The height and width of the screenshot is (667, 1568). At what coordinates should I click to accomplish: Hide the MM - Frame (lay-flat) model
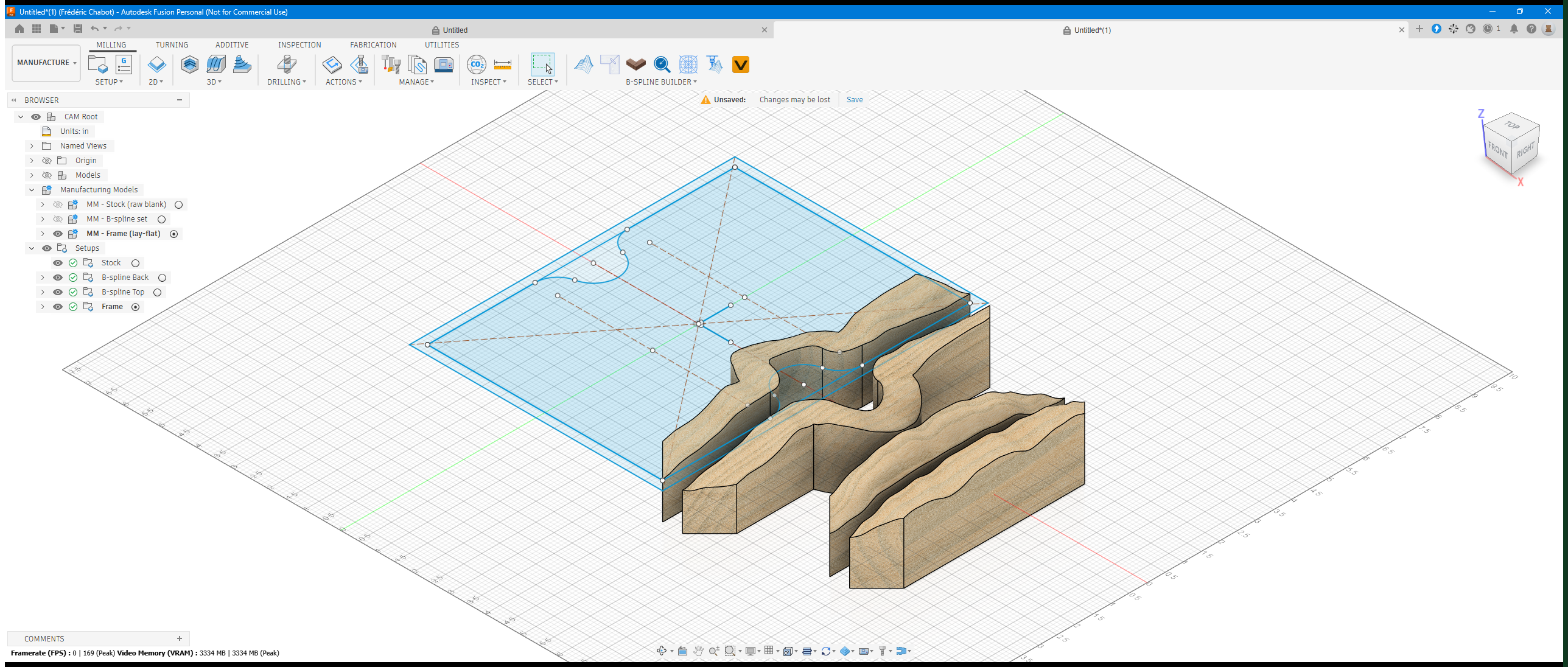tap(58, 234)
